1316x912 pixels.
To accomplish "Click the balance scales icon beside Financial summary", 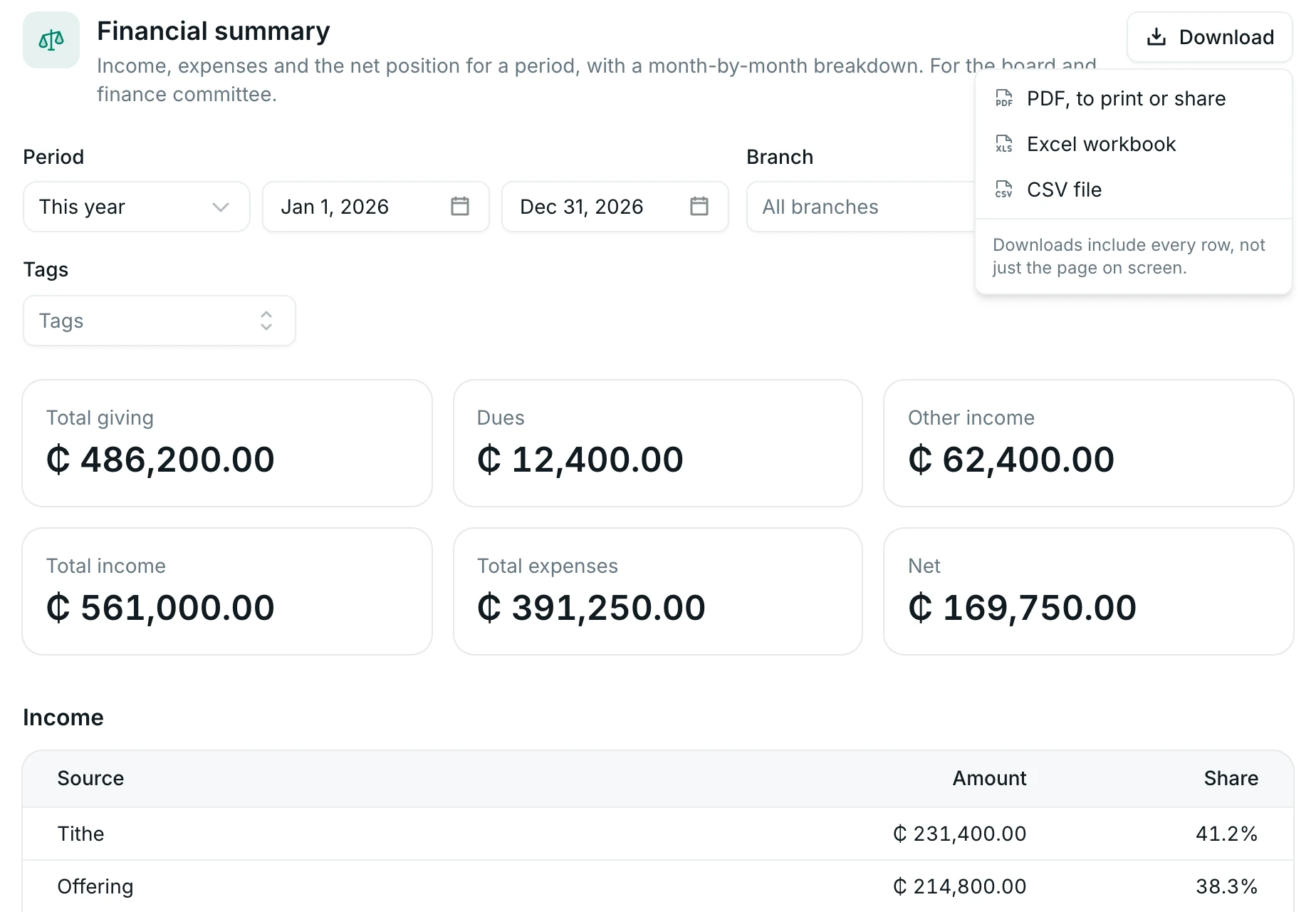I will [51, 40].
